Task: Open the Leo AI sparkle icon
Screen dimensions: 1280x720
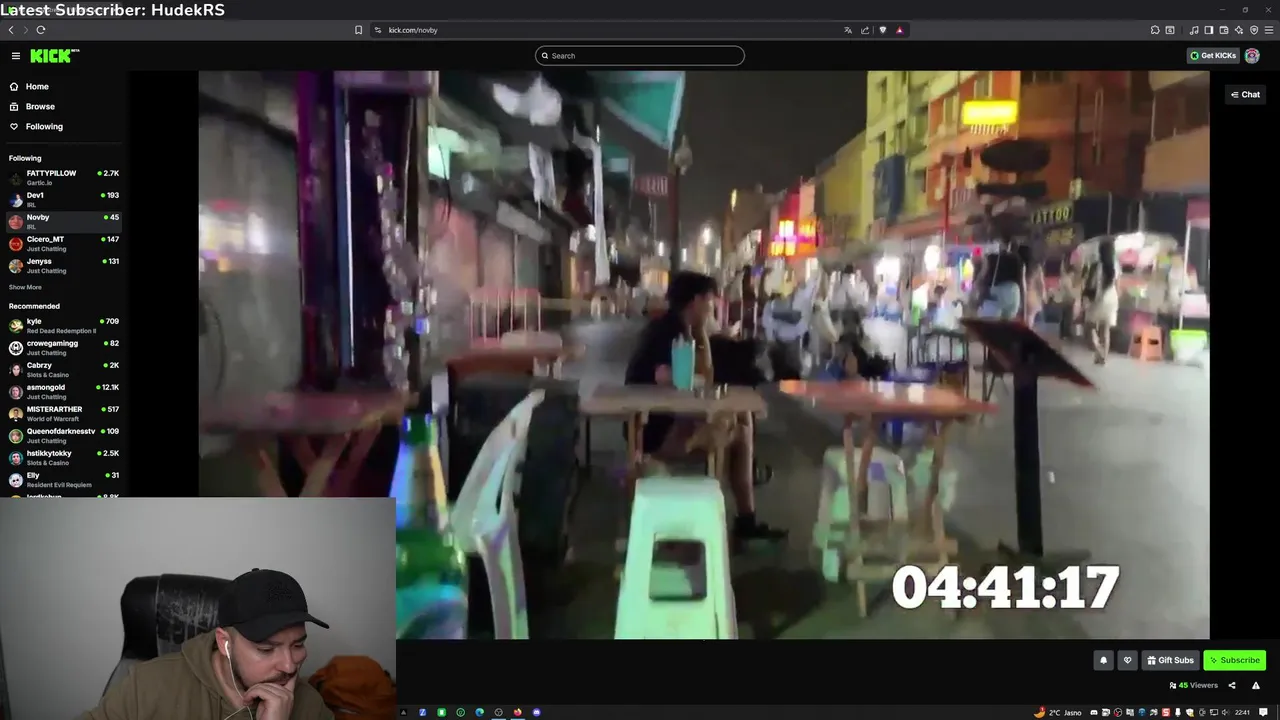Action: (1239, 30)
